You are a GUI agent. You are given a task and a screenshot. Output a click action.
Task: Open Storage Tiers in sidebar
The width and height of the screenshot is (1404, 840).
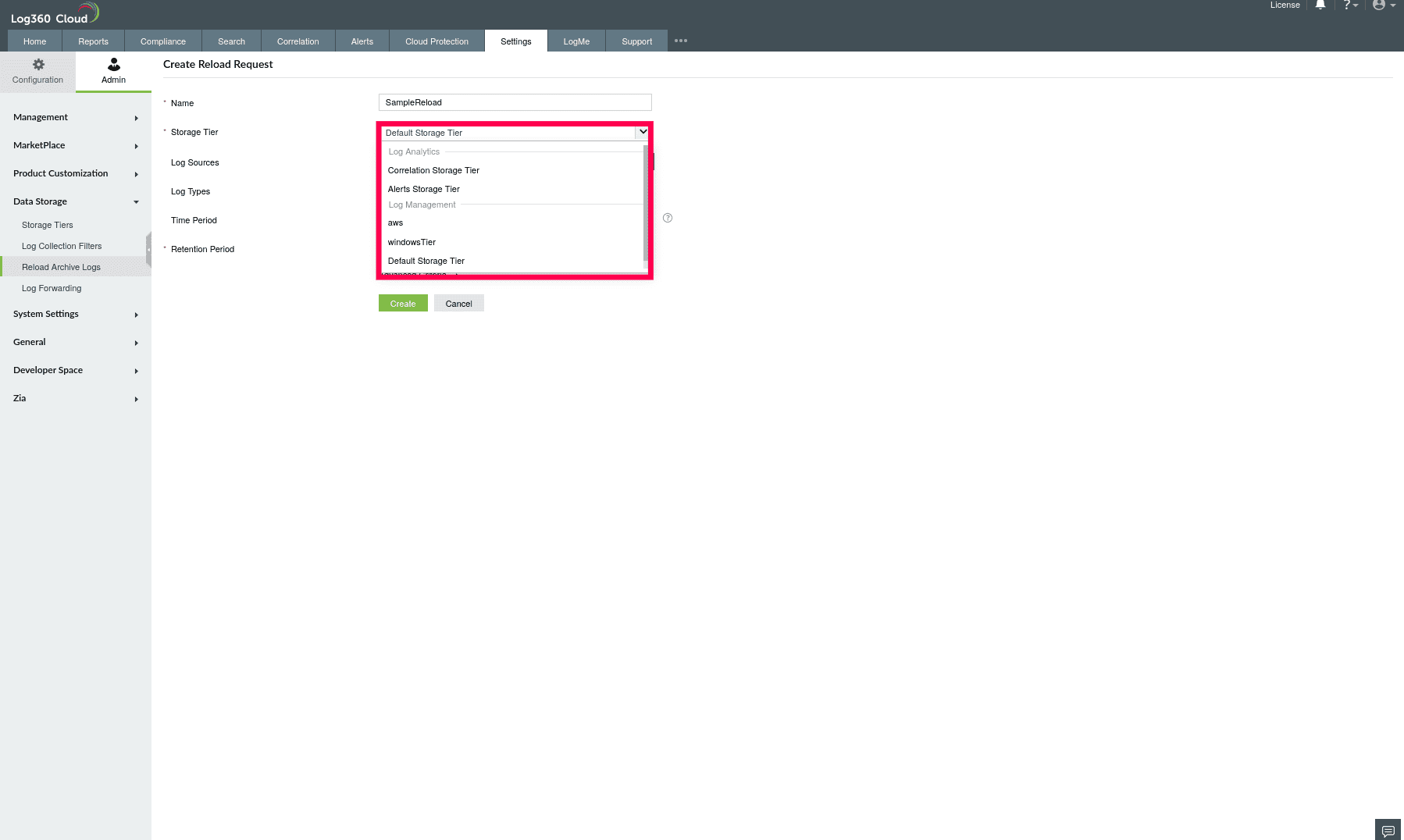pos(48,225)
